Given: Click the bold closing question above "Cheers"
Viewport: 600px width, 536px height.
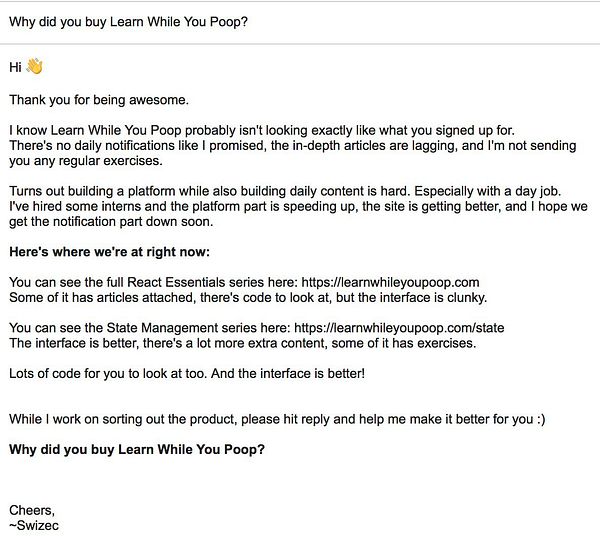Looking at the screenshot, I should 137,449.
